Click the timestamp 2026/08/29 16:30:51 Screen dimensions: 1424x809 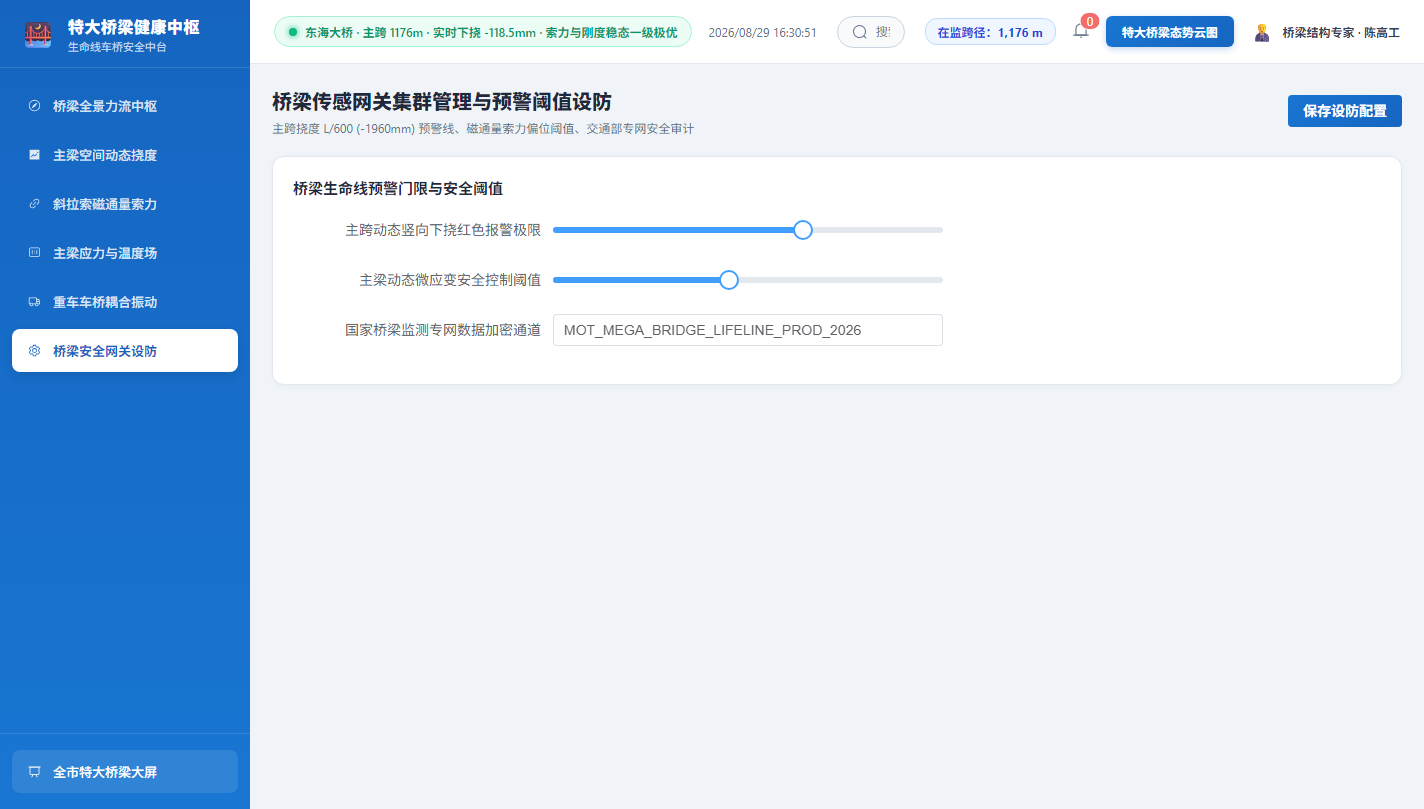[x=762, y=32]
